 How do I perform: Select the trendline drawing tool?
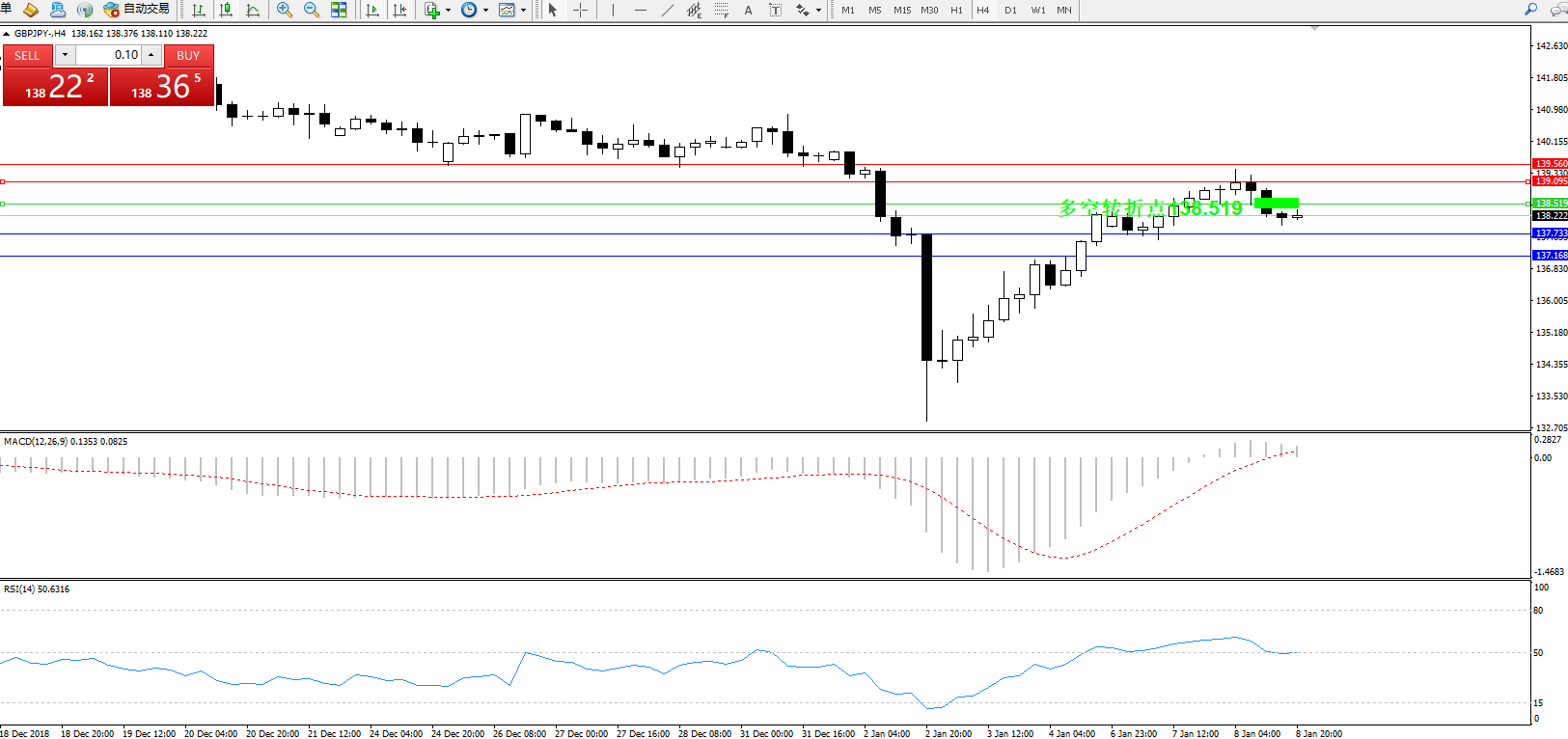(668, 10)
